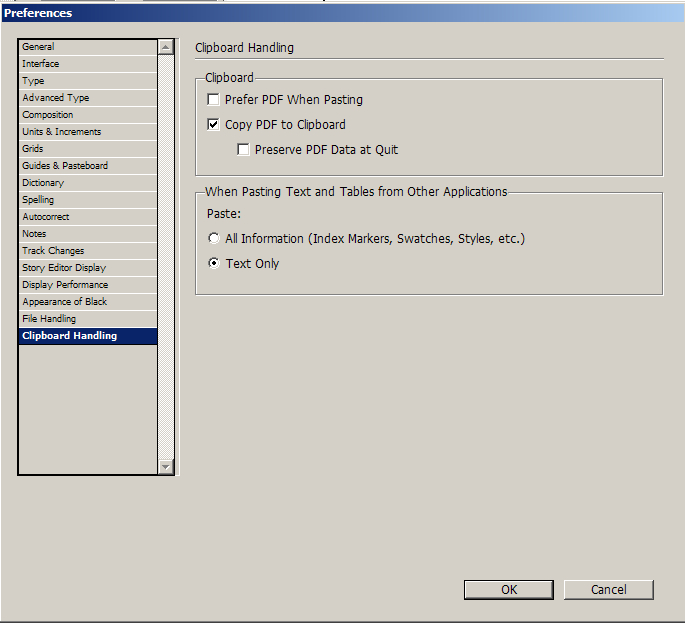
Task: Click the category list scroll down arrow
Action: (x=166, y=467)
